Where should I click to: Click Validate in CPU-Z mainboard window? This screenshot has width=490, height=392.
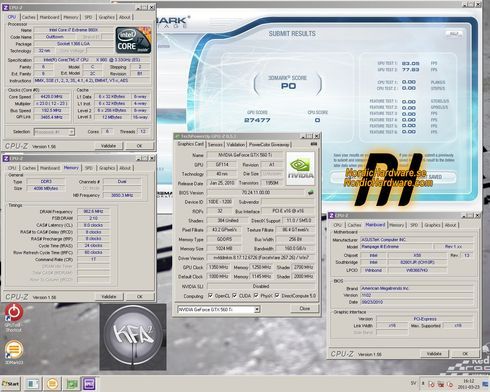(x=434, y=354)
